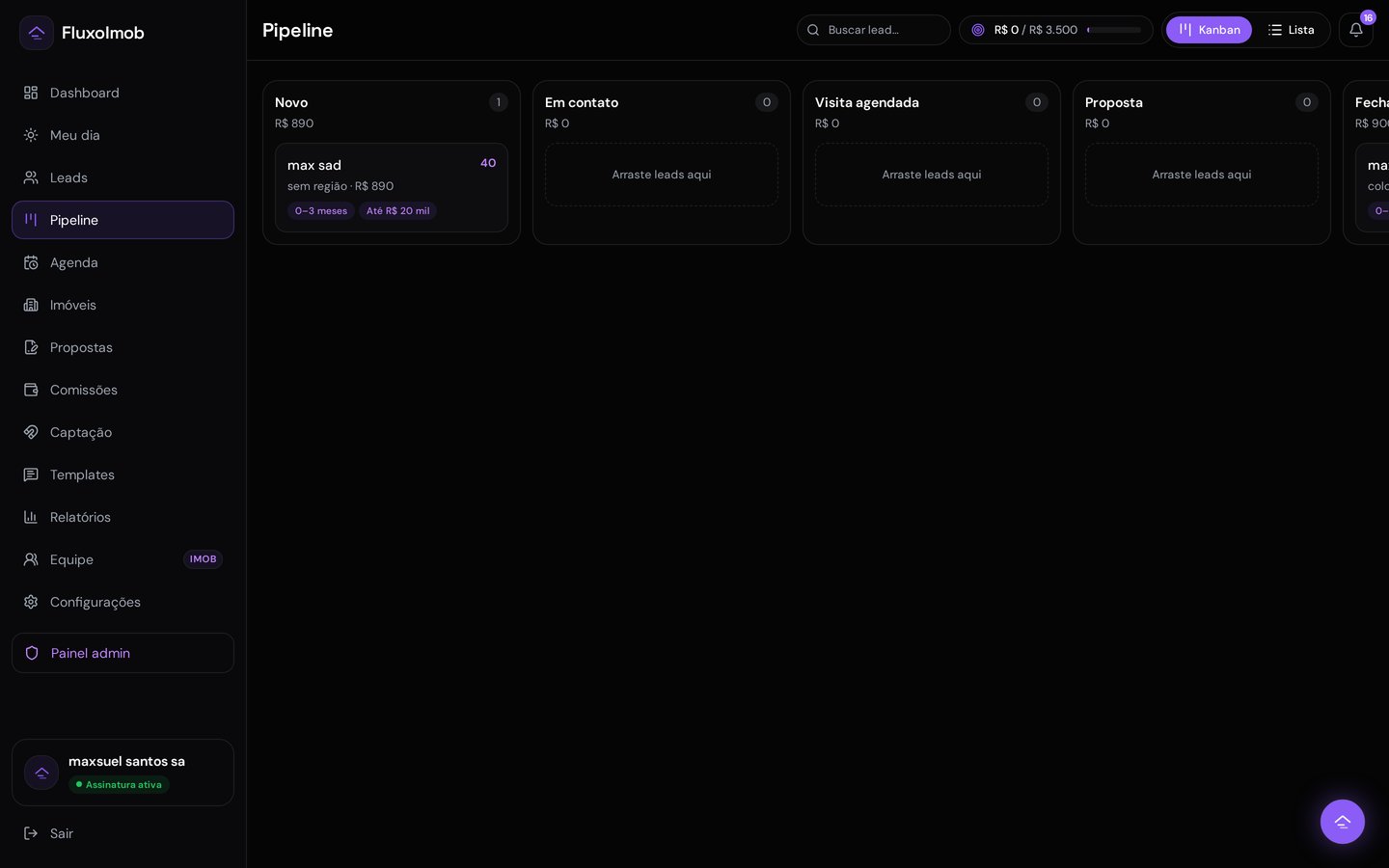This screenshot has height=868, width=1389.
Task: Click the Sair logout icon
Action: [31, 833]
